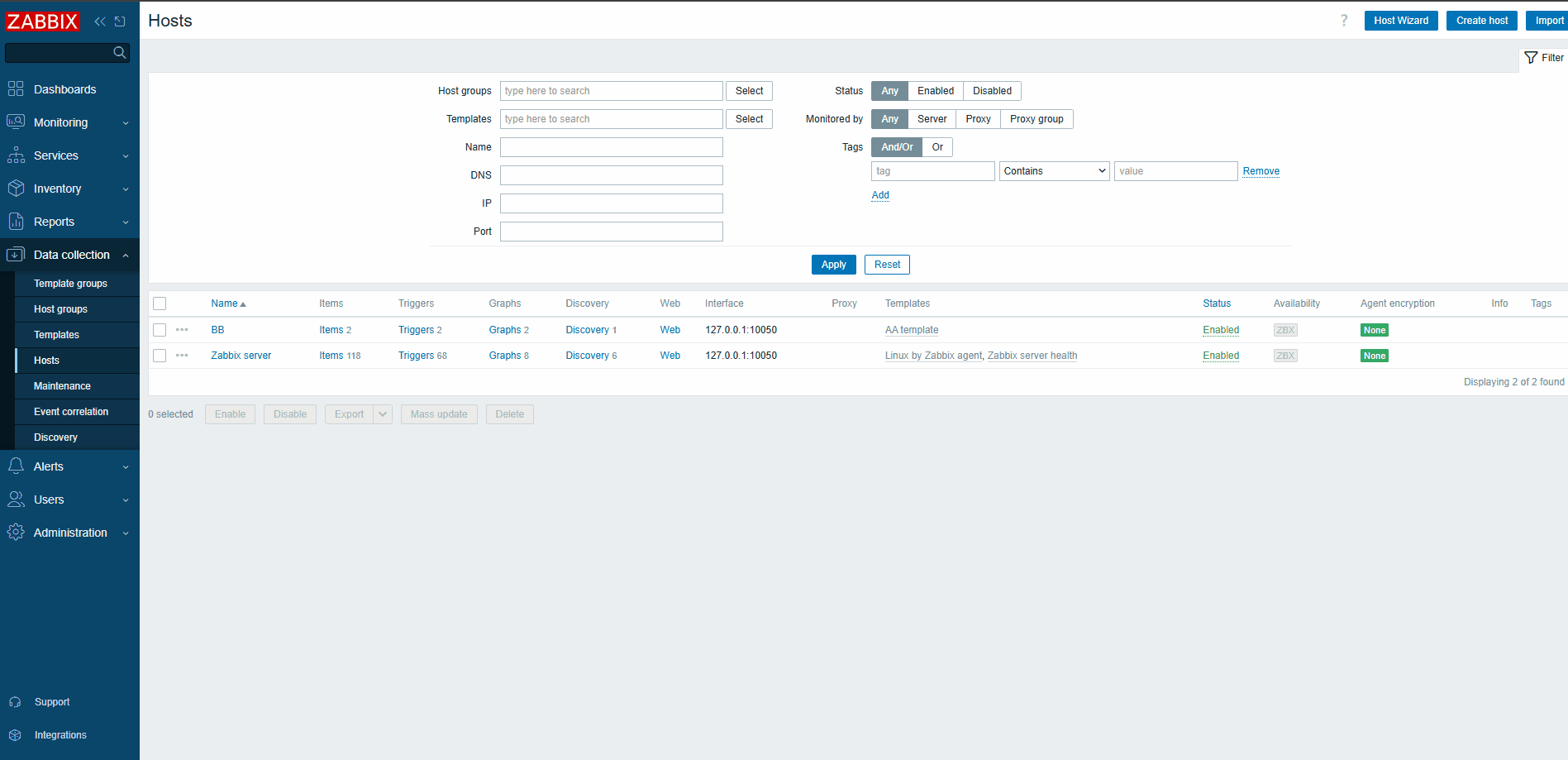
Task: Check the Zabbix server host checkbox
Action: click(160, 356)
